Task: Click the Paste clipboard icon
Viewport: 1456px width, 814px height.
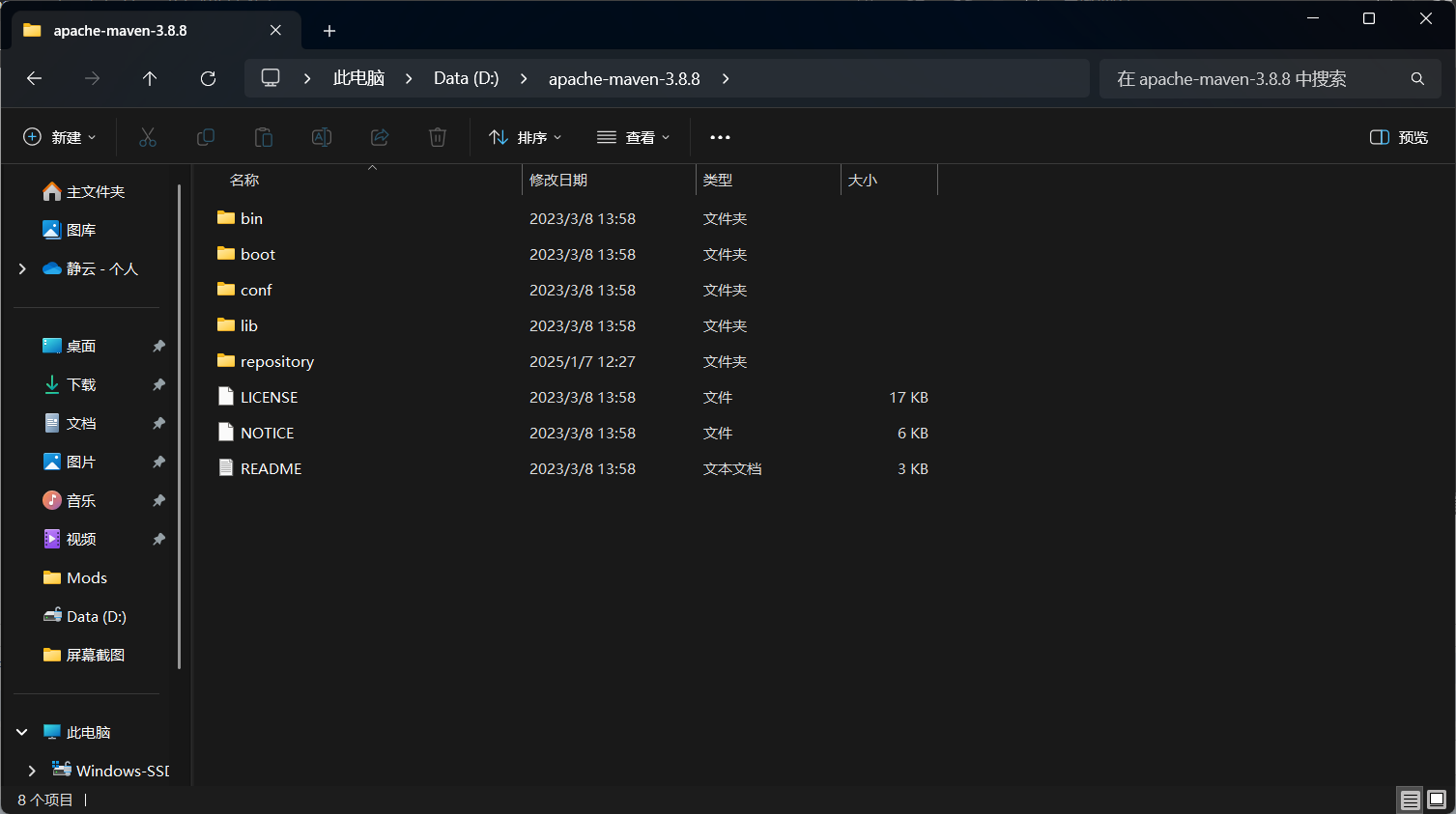Action: (264, 137)
